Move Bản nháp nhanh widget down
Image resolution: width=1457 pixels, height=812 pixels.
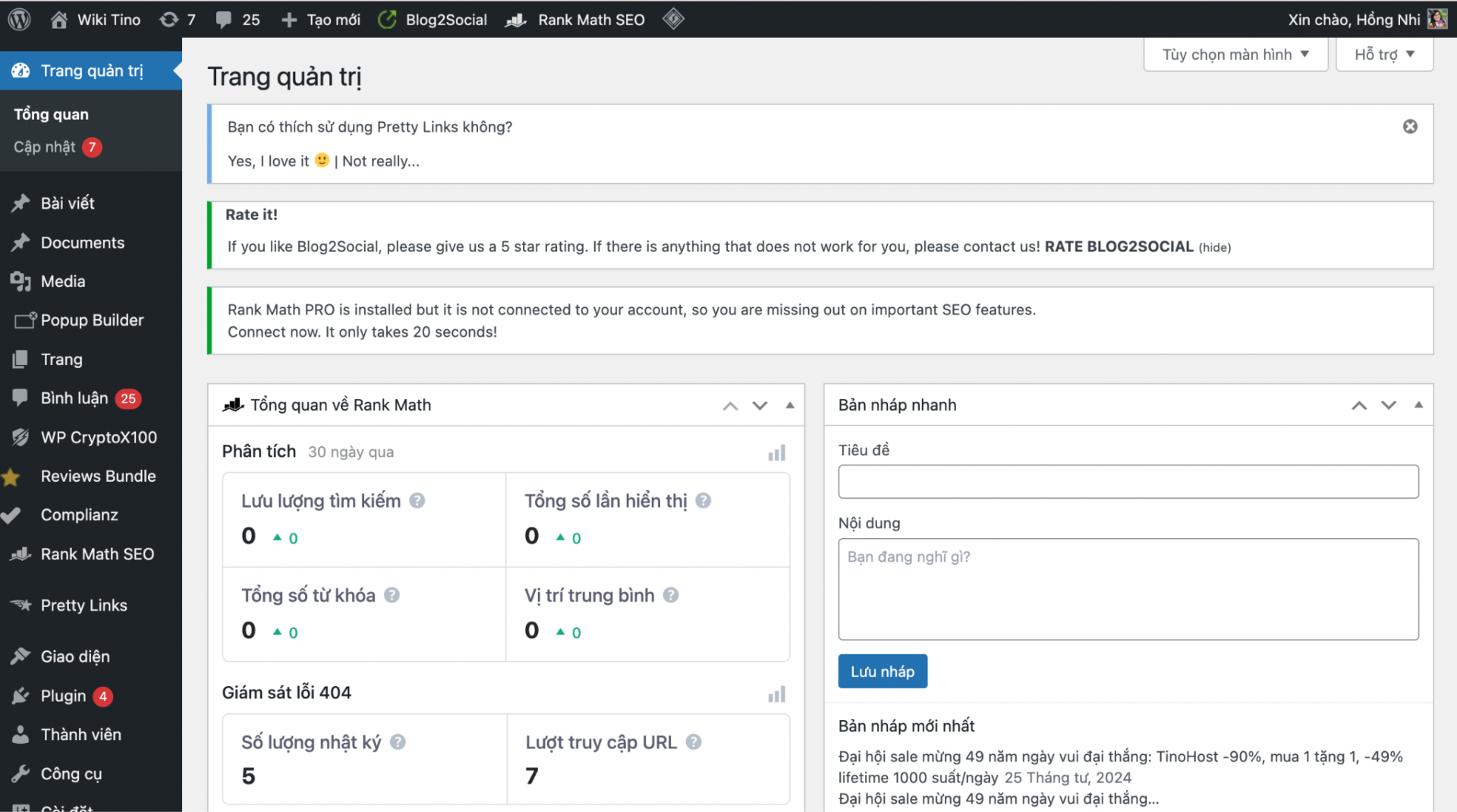coord(1389,406)
